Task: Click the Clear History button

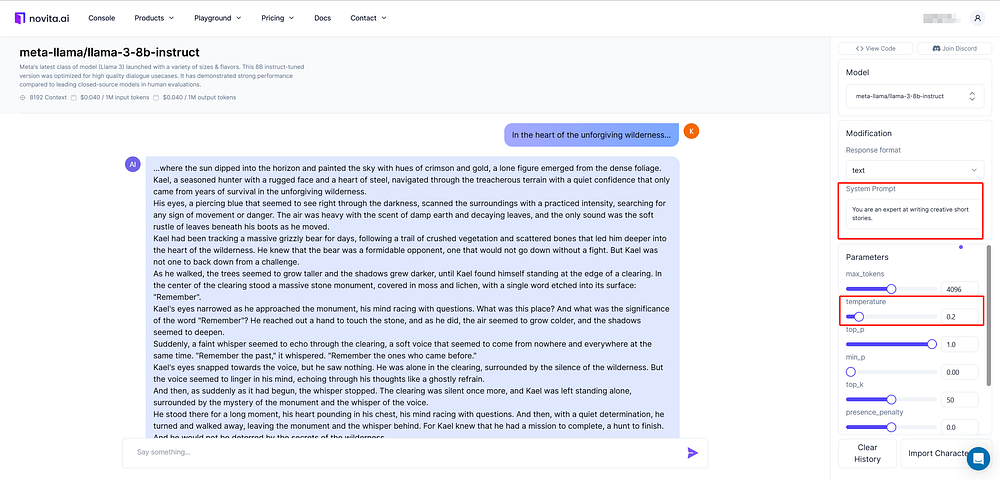Action: (x=867, y=453)
